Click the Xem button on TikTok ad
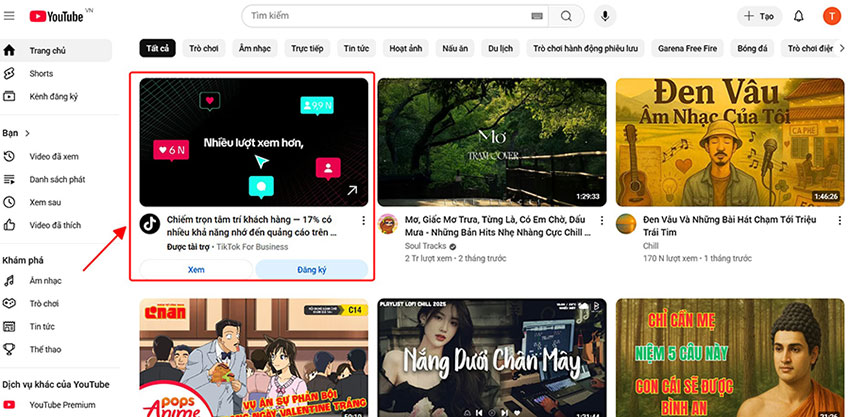The width and height of the screenshot is (850, 417). (x=196, y=270)
